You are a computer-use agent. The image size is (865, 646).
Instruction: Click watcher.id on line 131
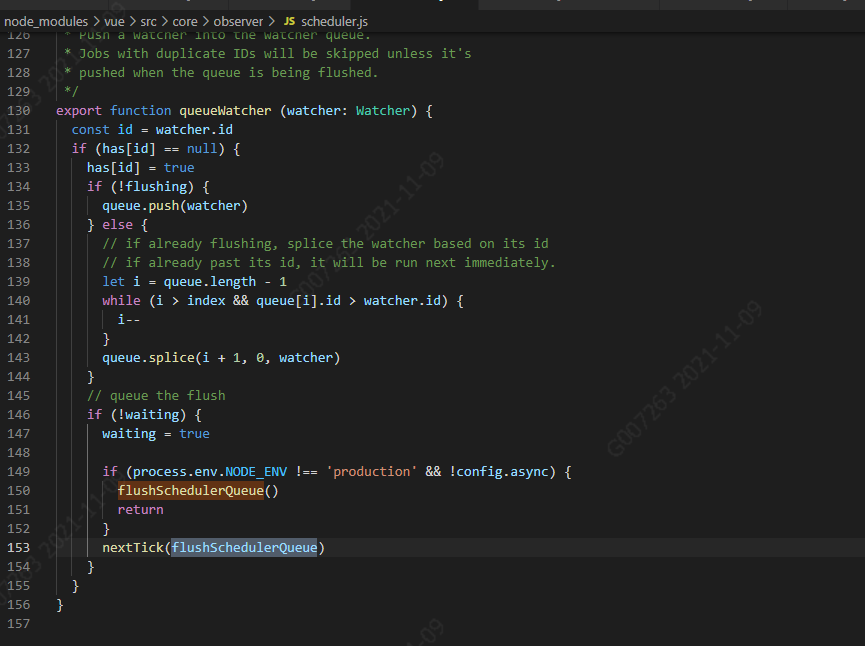194,130
